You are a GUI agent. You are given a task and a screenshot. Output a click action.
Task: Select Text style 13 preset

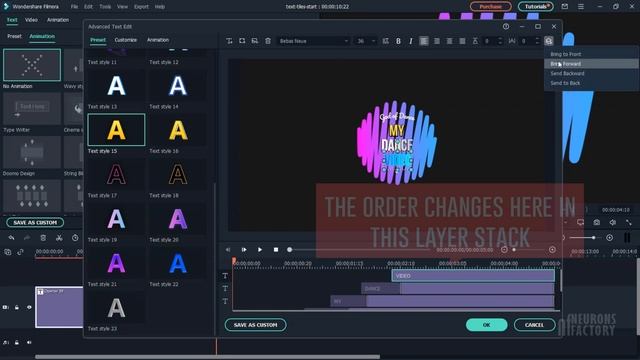tap(116, 86)
